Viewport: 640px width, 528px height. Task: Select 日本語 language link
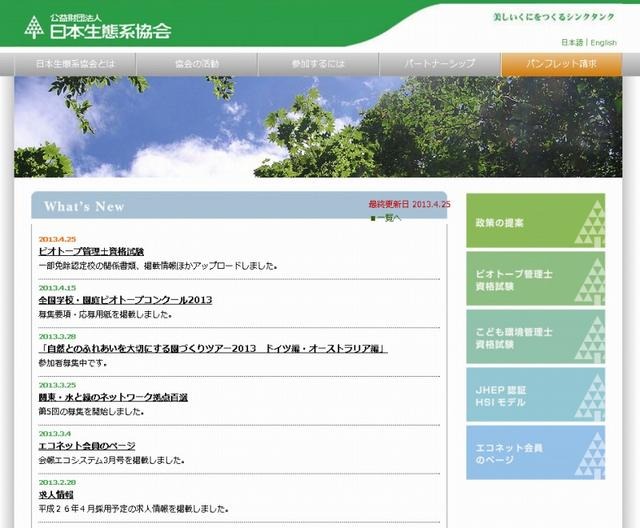coord(572,42)
